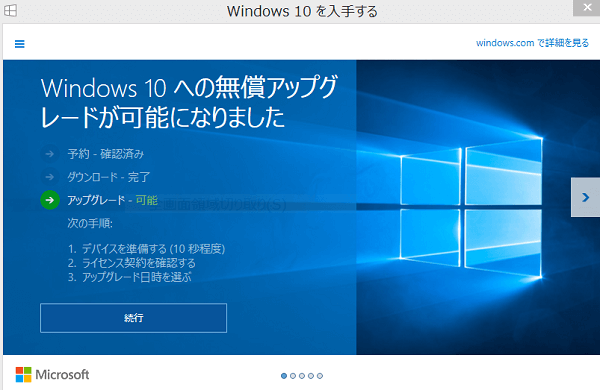Click the Windows 10 への無償アップグレード headline
600x390 pixels.
coord(189,102)
